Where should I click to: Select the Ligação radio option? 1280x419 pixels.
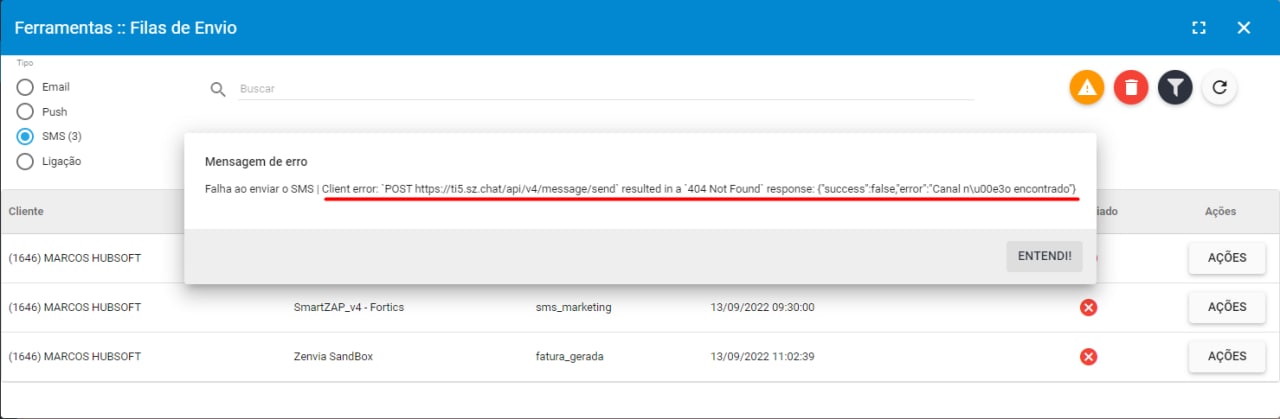pos(25,161)
